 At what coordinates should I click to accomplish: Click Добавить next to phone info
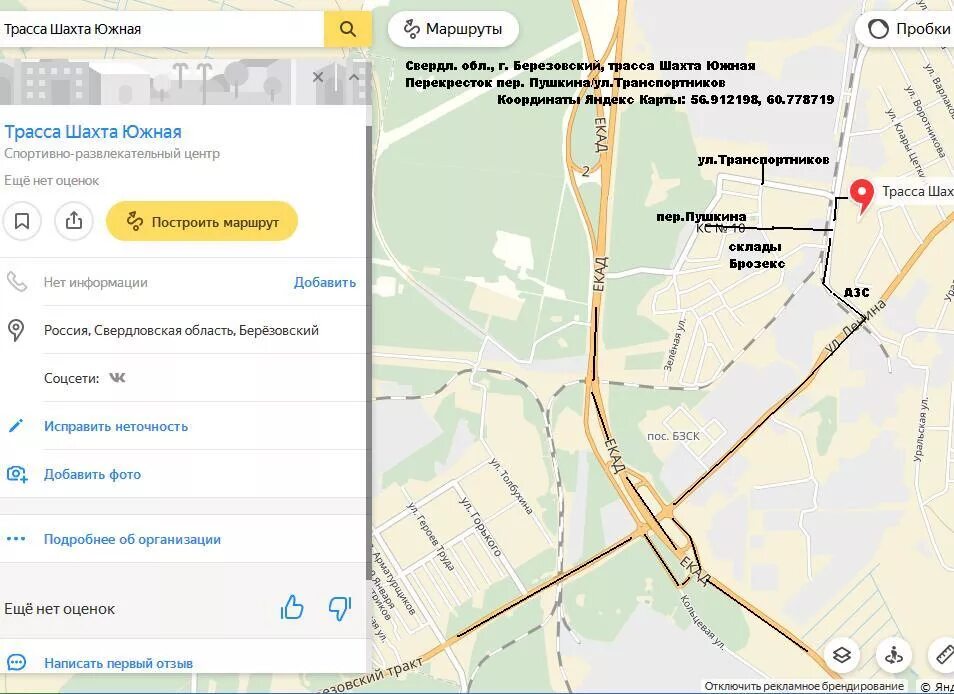325,282
